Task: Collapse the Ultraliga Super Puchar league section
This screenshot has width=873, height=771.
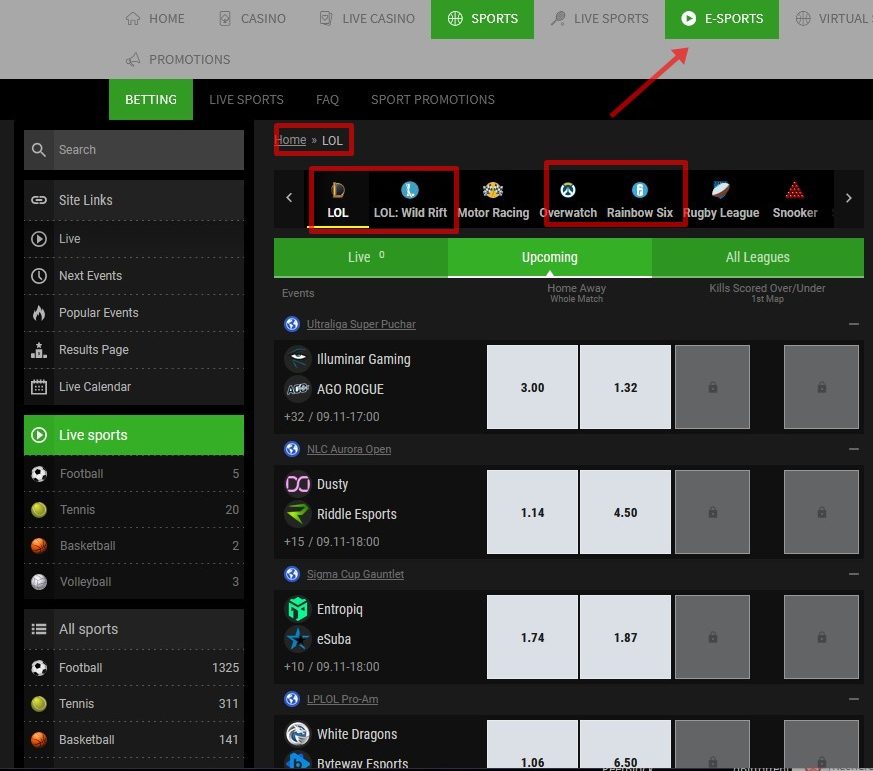Action: (854, 324)
